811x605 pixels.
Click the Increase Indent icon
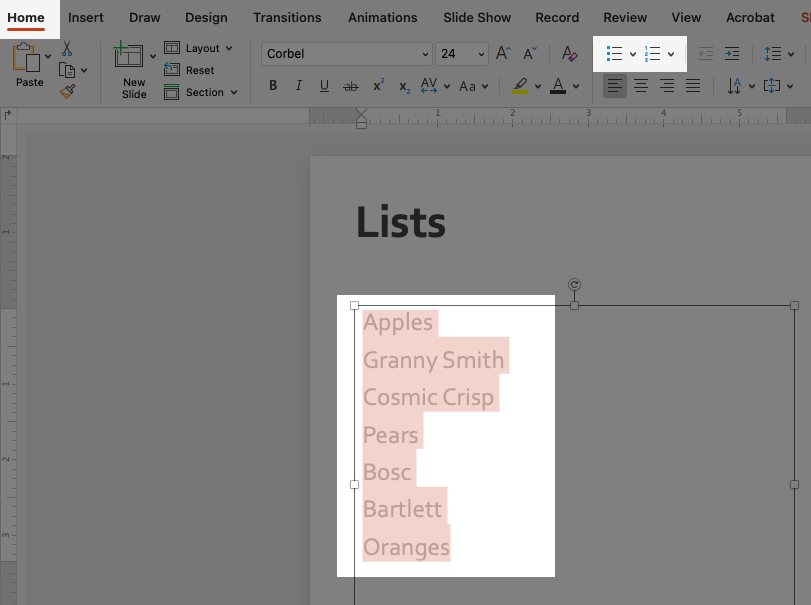732,54
